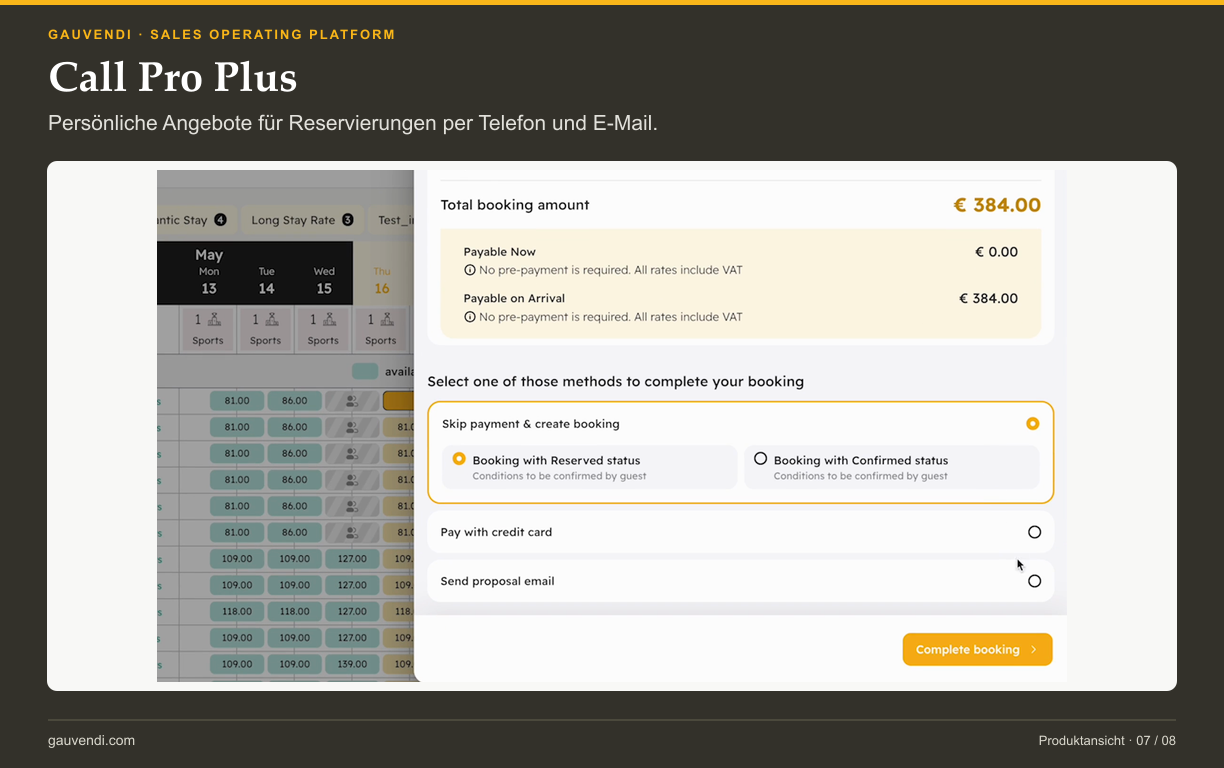Click the € 0.00 Payable Now amount
This screenshot has width=1224, height=768.
[x=996, y=252]
